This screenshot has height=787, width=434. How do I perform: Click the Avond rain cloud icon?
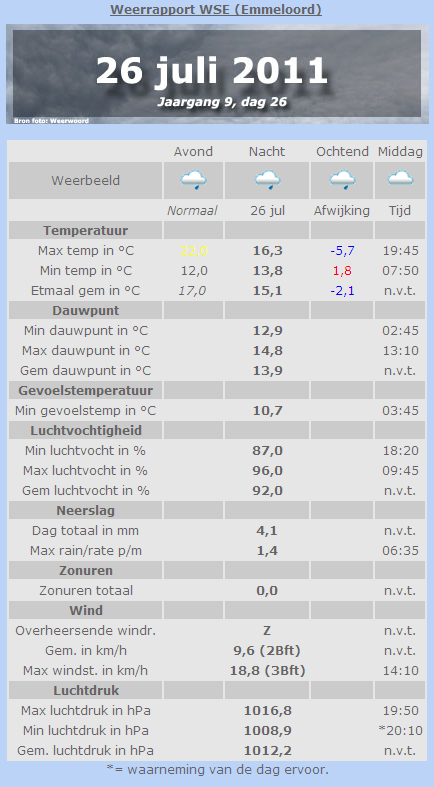coord(194,180)
